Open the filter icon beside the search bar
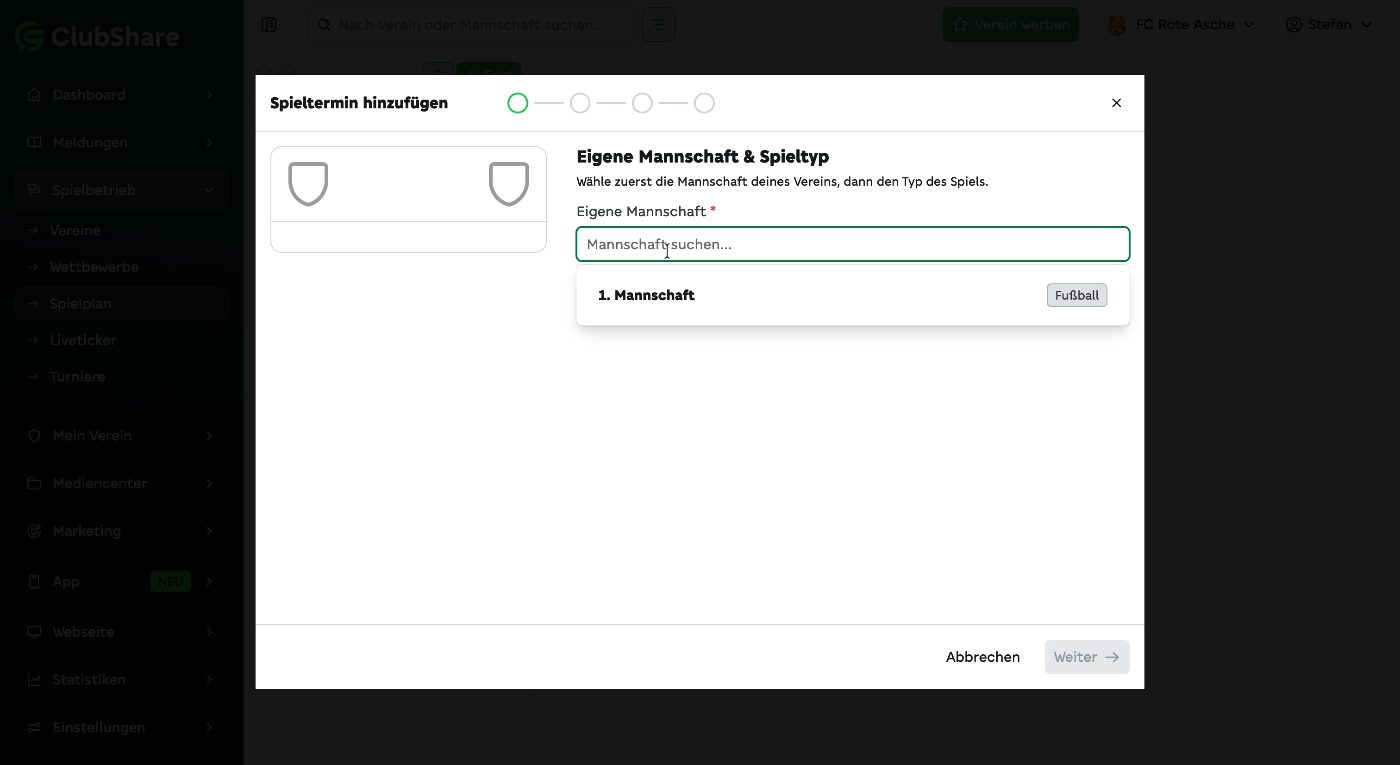The image size is (1400, 765). [659, 24]
